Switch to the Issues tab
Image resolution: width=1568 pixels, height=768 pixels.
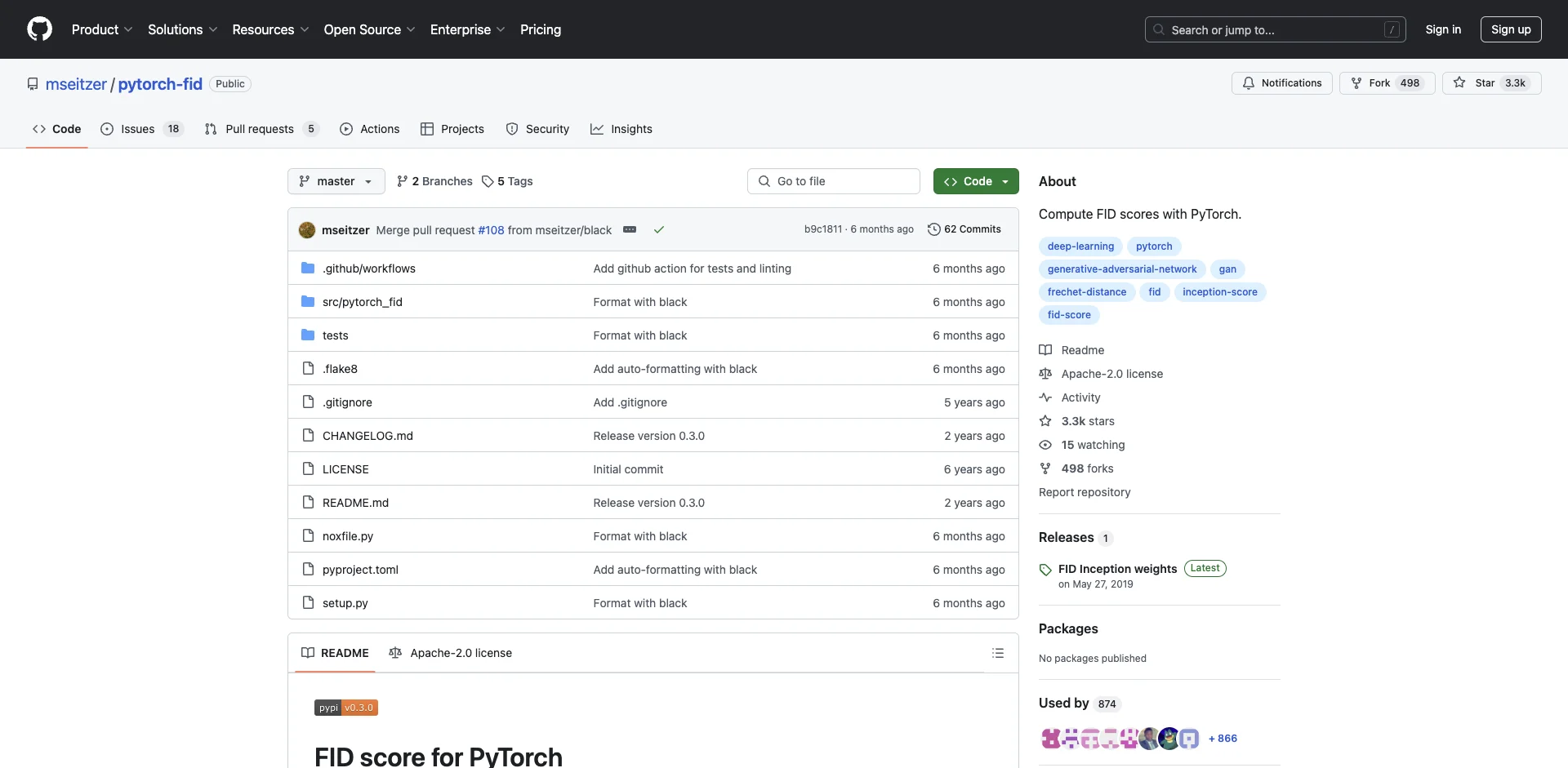click(141, 129)
